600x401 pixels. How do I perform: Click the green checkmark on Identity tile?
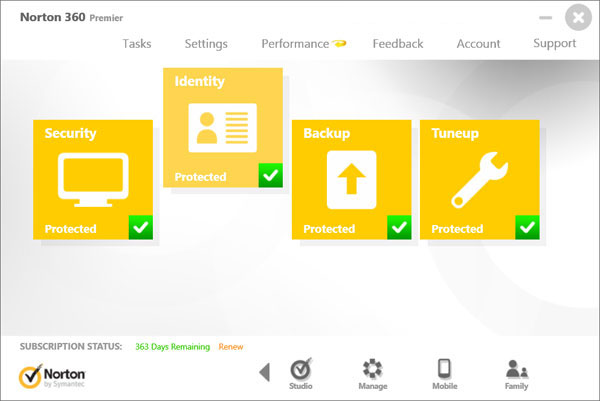point(271,175)
